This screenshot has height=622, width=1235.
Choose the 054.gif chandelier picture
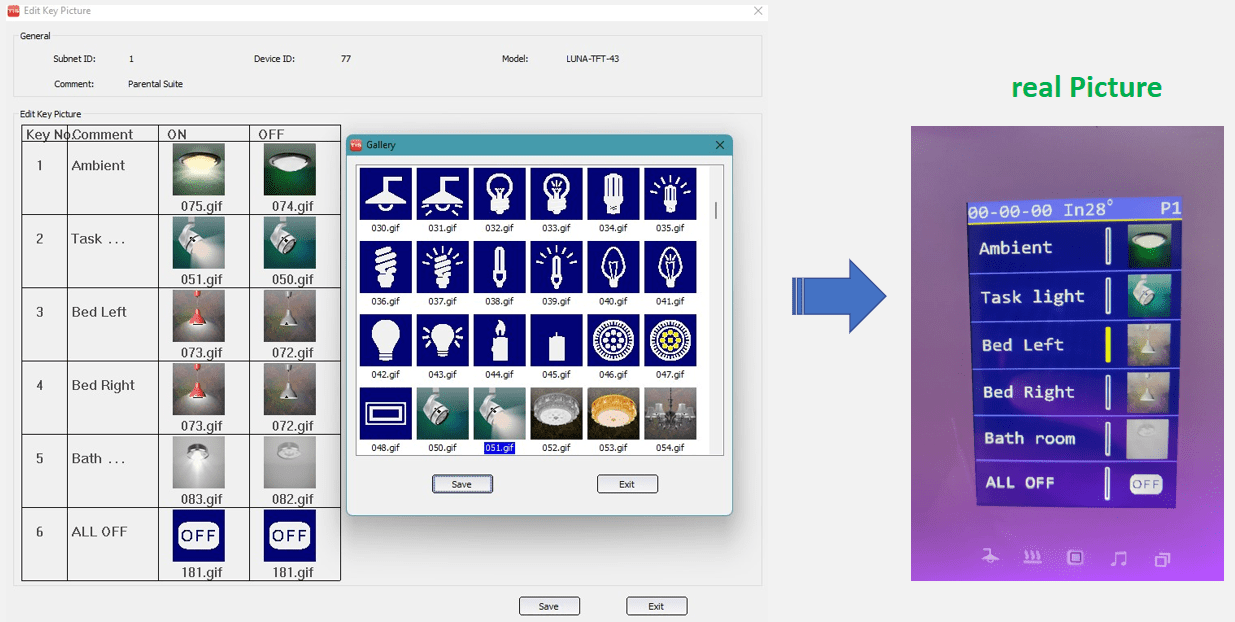click(670, 413)
